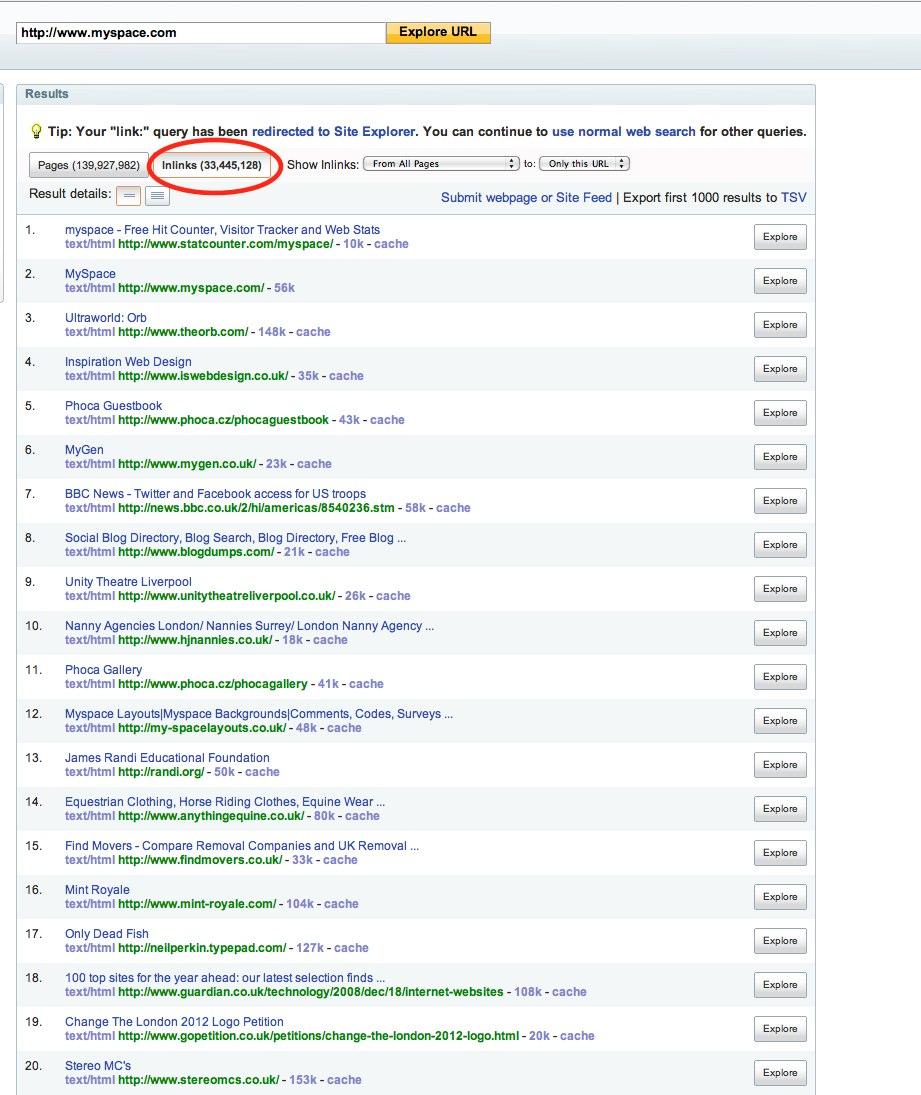The height and width of the screenshot is (1095, 921).
Task: Click the http://www.anythingequine.co.uk/ URL
Action: (212, 816)
